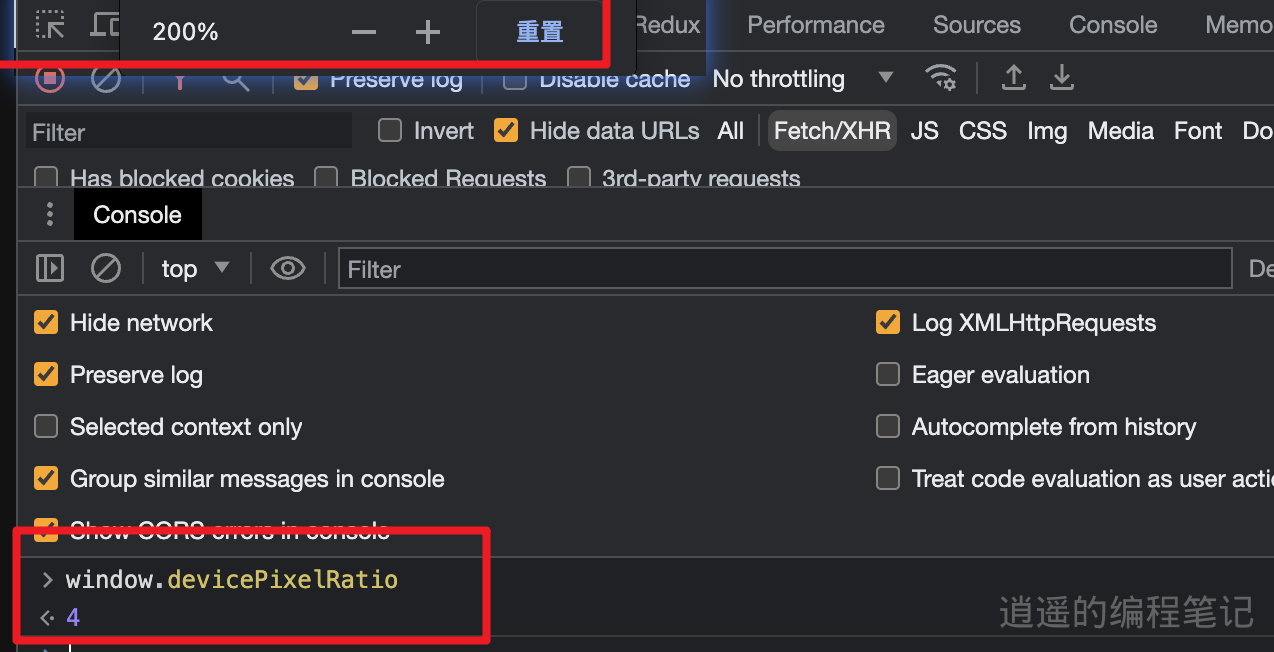Click the zoom in plus button

[x=427, y=33]
